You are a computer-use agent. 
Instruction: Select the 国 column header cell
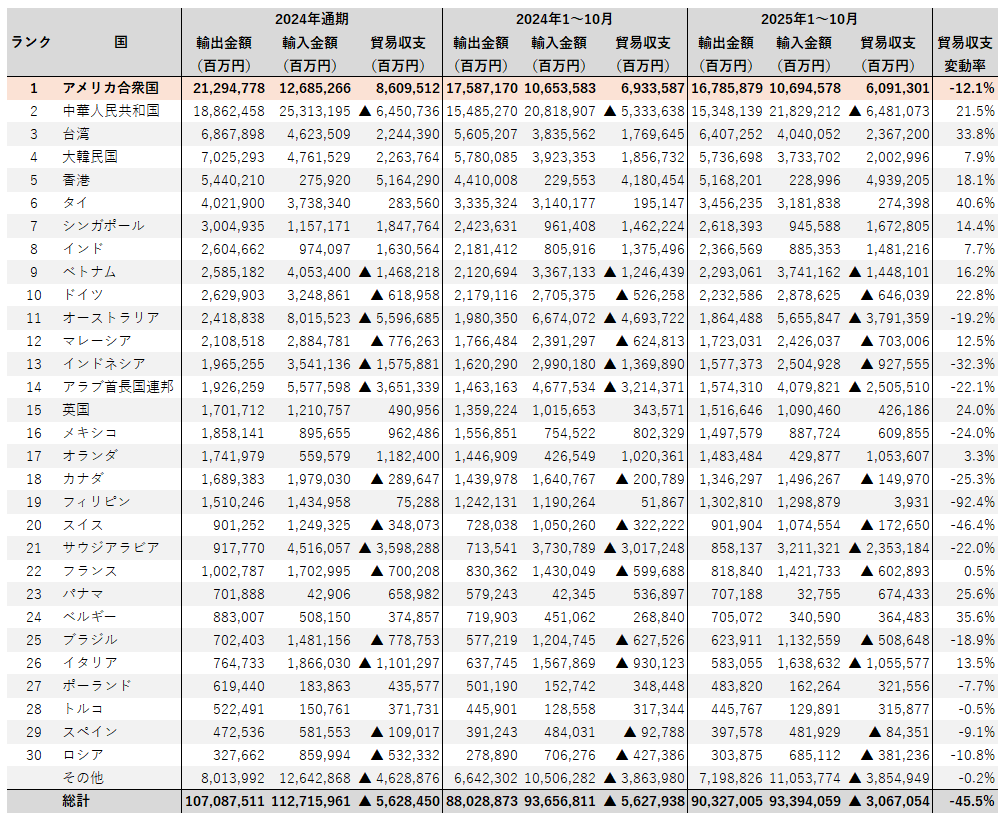120,42
